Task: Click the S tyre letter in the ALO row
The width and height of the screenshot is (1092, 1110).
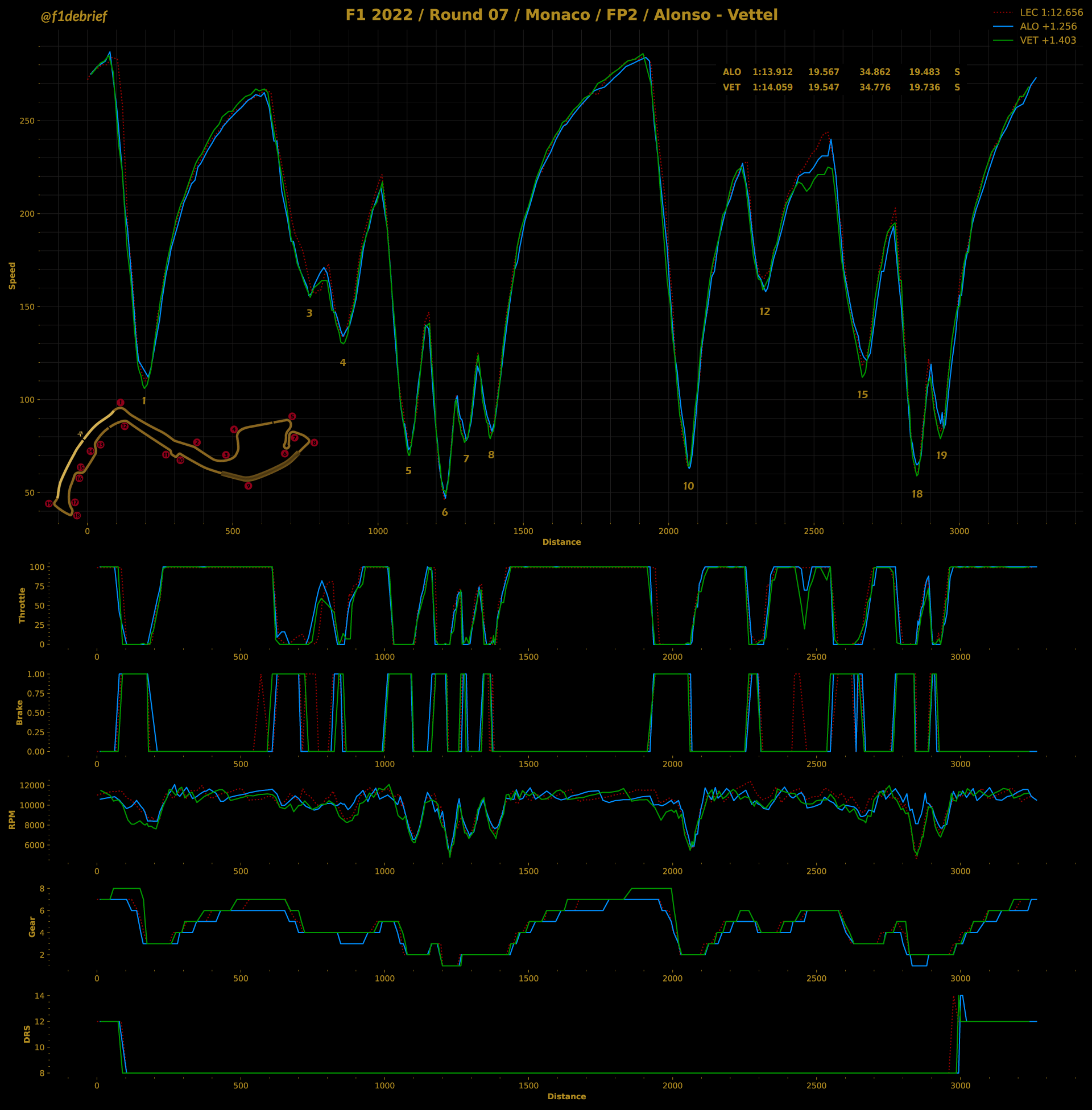Action: [x=957, y=72]
